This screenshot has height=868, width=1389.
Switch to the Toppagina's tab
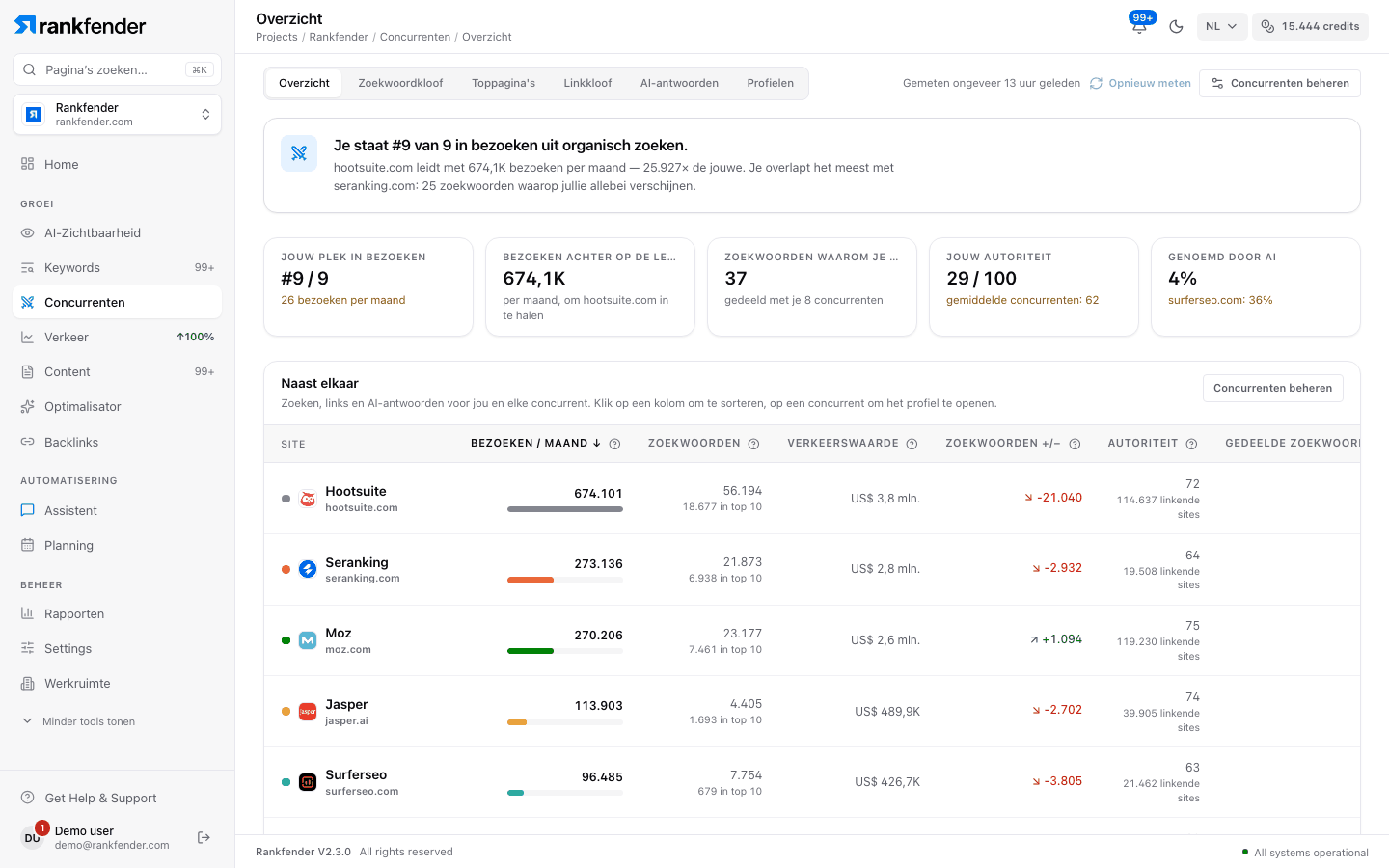(504, 83)
